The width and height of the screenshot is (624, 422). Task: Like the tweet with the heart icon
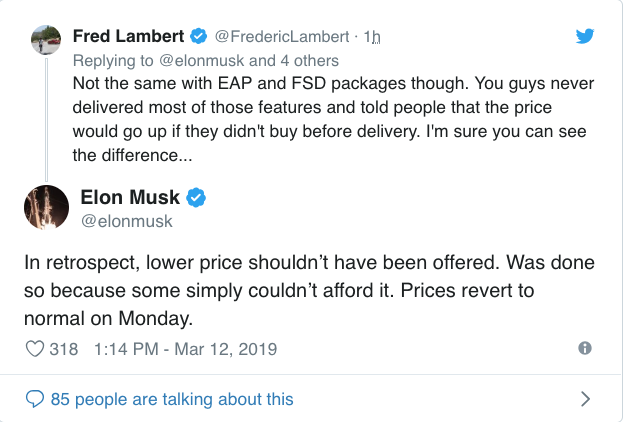pyautogui.click(x=35, y=349)
